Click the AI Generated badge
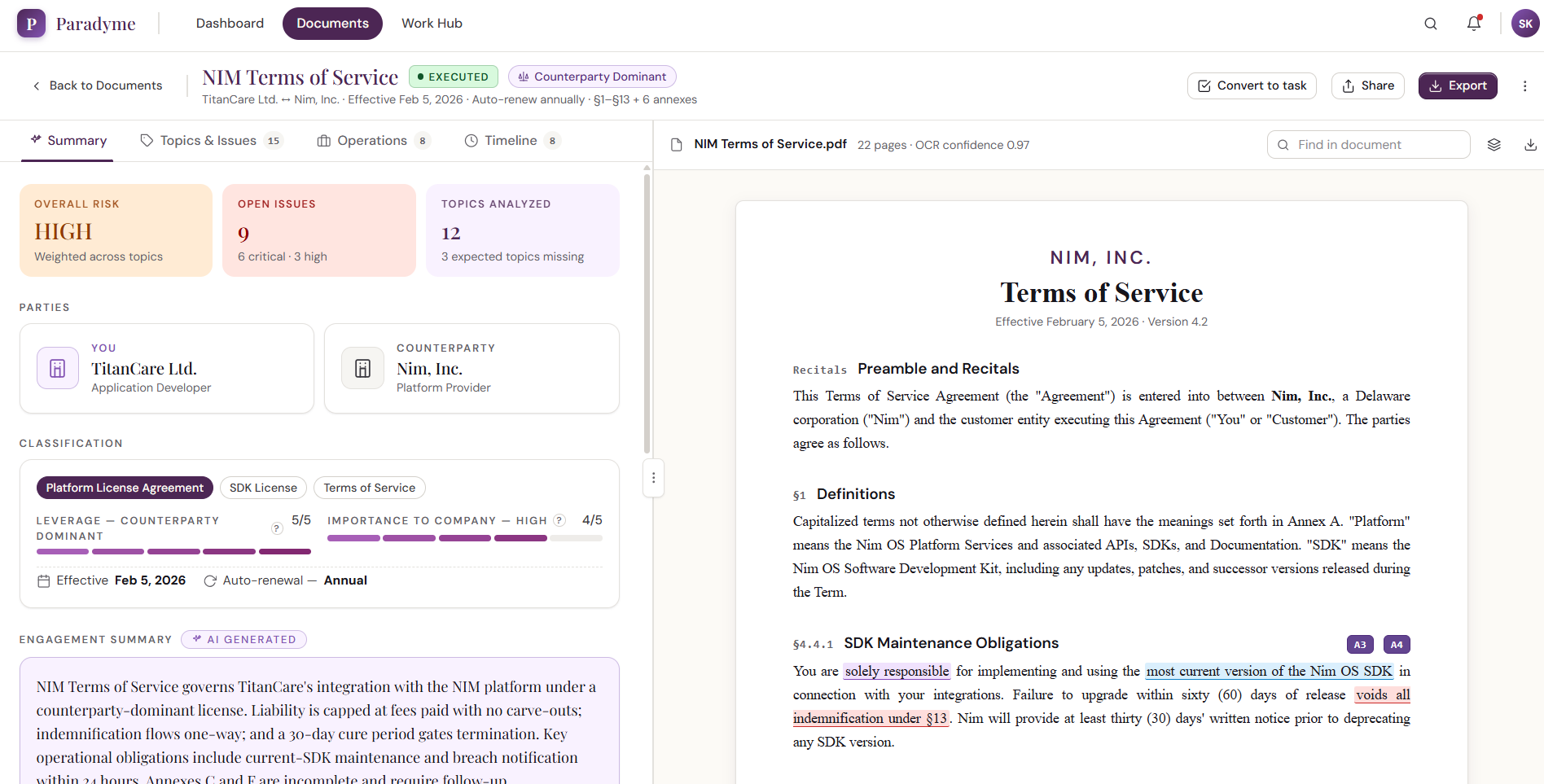1544x784 pixels. tap(244, 640)
